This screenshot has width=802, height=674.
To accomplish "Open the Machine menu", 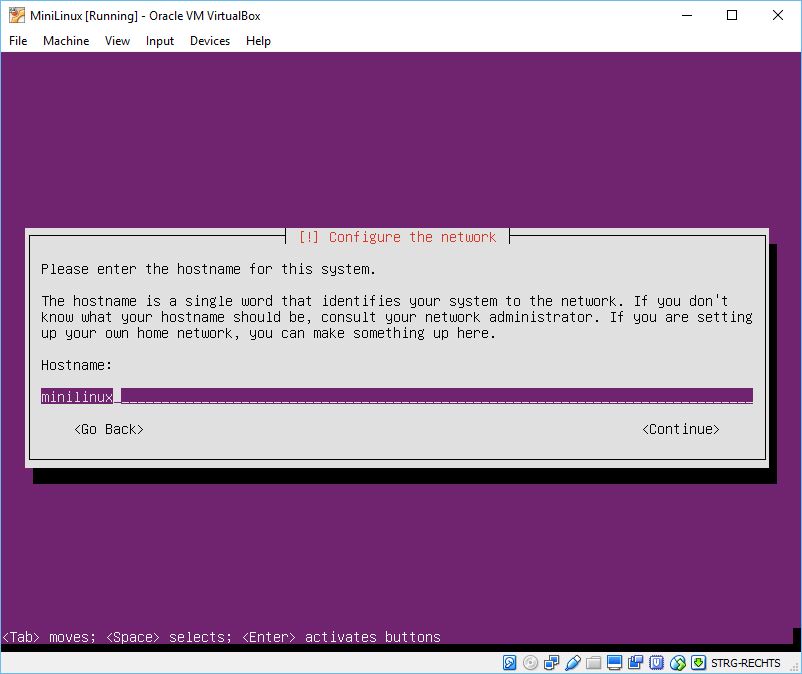I will pyautogui.click(x=66, y=41).
